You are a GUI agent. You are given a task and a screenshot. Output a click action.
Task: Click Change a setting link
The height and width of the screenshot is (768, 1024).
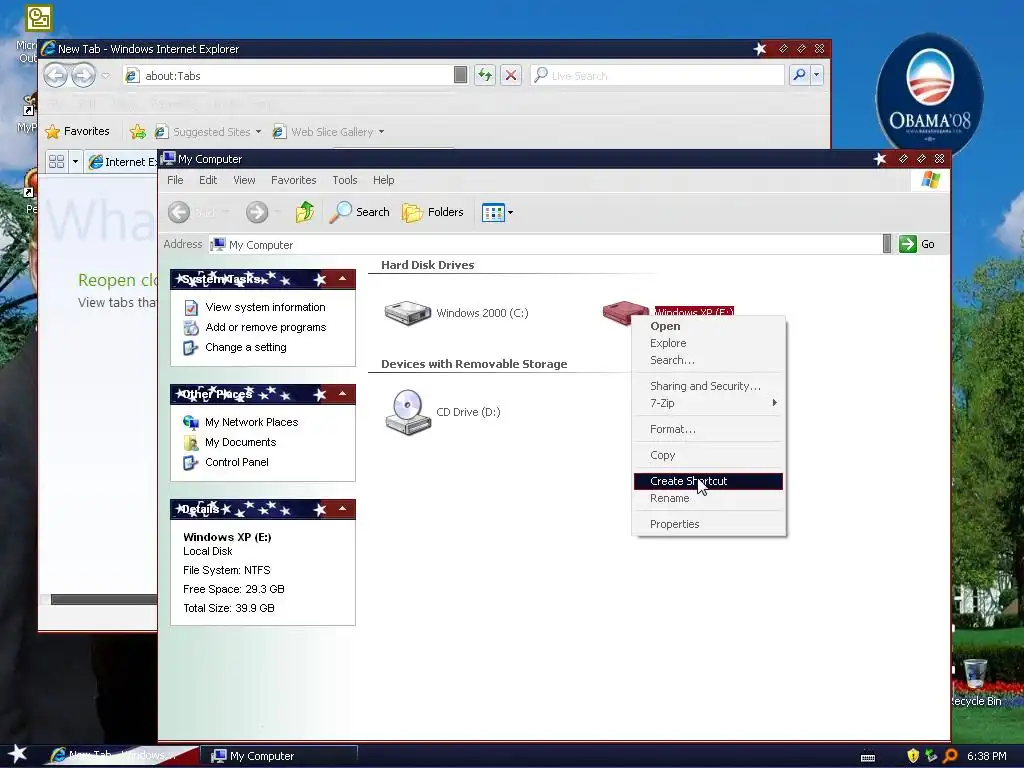(246, 347)
